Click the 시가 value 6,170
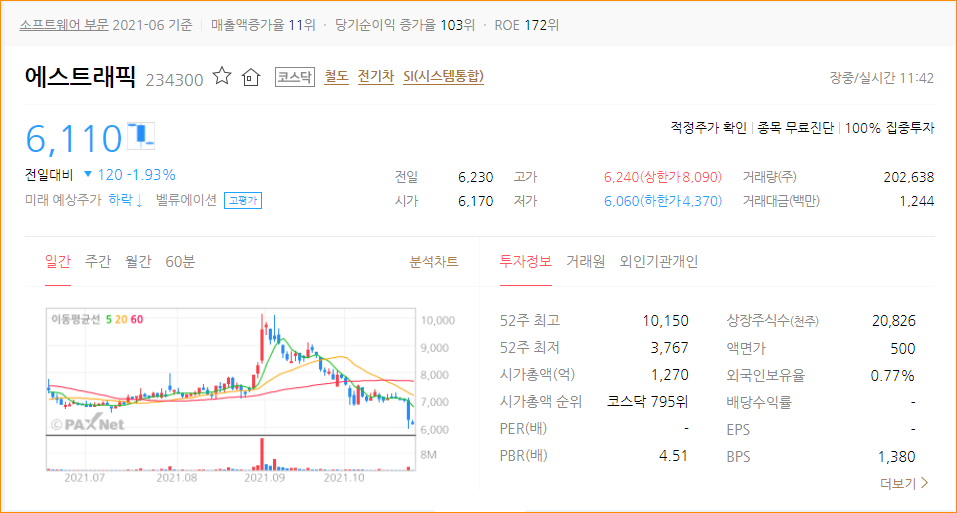This screenshot has width=957, height=513. [475, 201]
